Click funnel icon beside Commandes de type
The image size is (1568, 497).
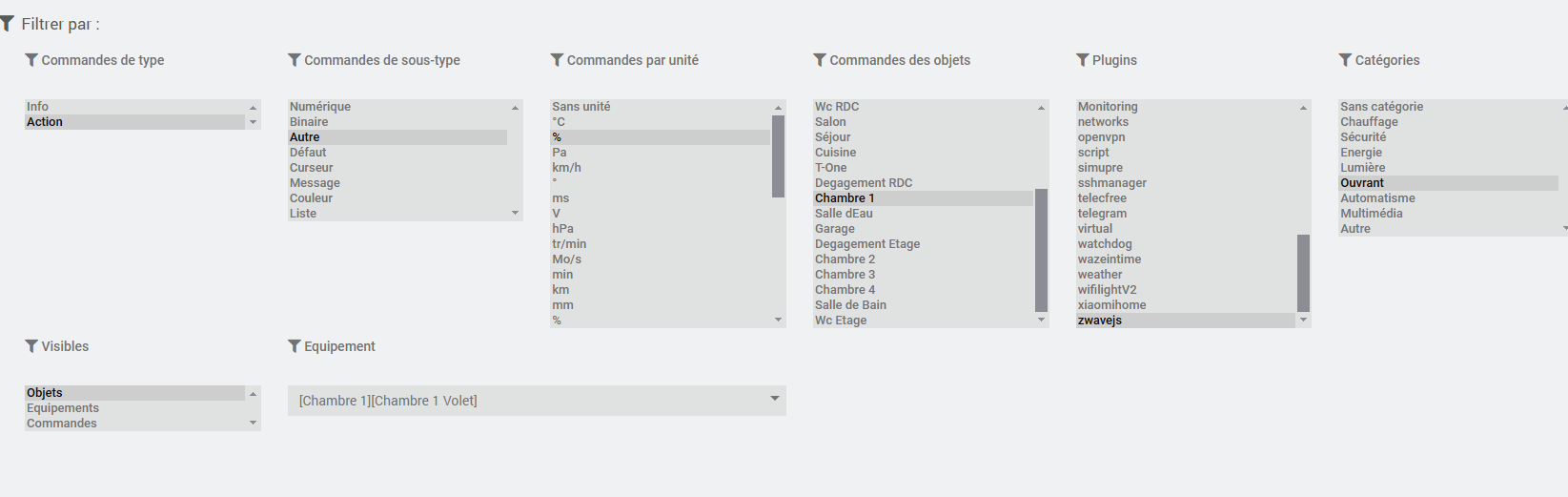tap(31, 60)
